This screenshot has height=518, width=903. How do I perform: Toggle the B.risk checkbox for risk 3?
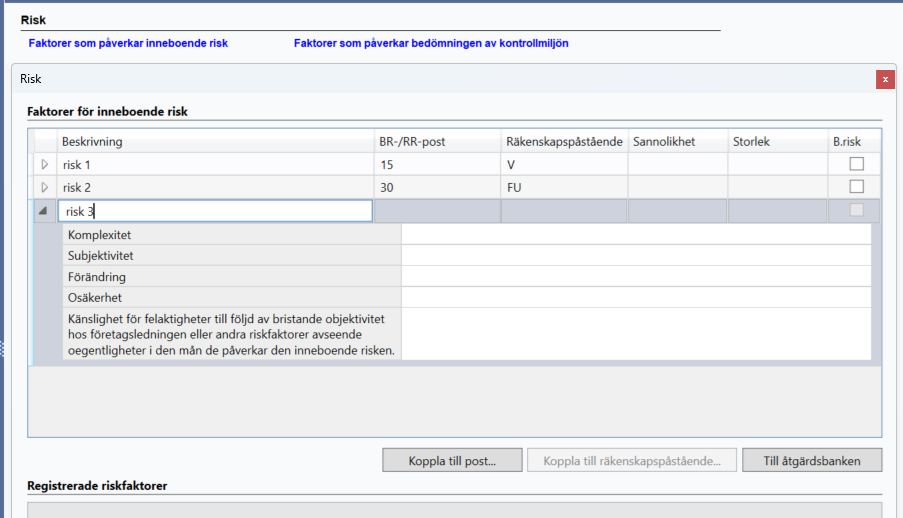[x=856, y=210]
